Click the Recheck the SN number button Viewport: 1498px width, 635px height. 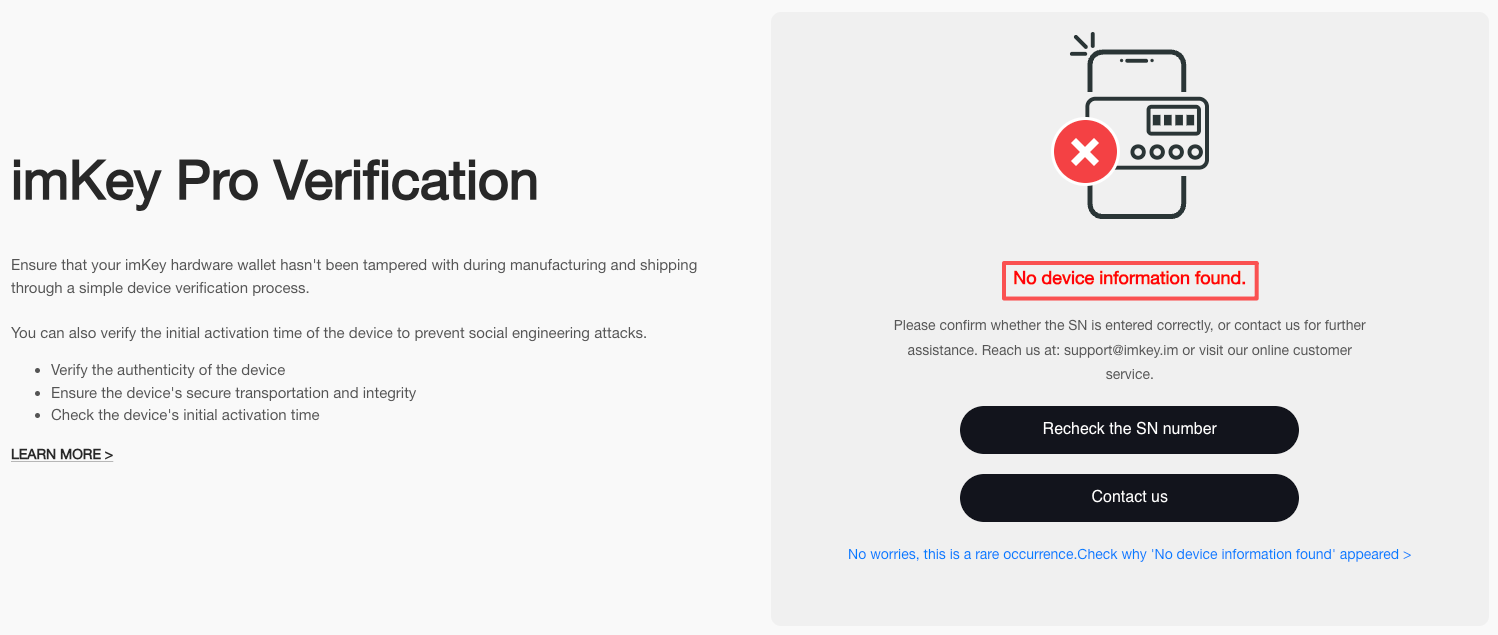(x=1129, y=429)
